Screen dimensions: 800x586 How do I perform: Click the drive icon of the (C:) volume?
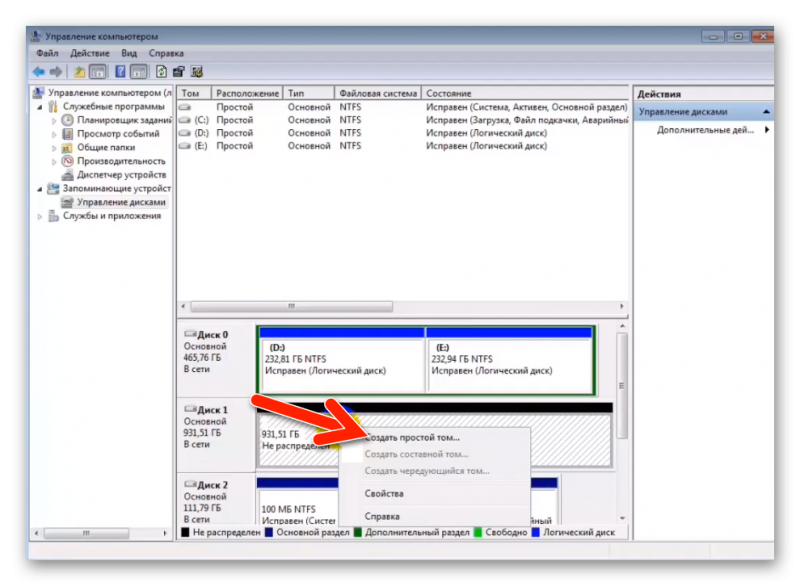[x=185, y=120]
